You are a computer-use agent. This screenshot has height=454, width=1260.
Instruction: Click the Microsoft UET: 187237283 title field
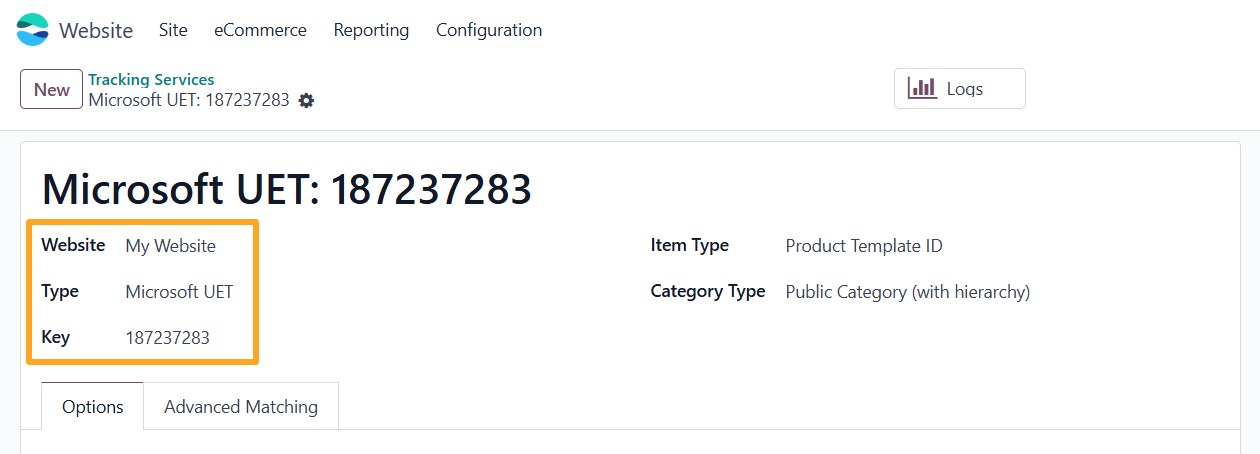tap(287, 188)
